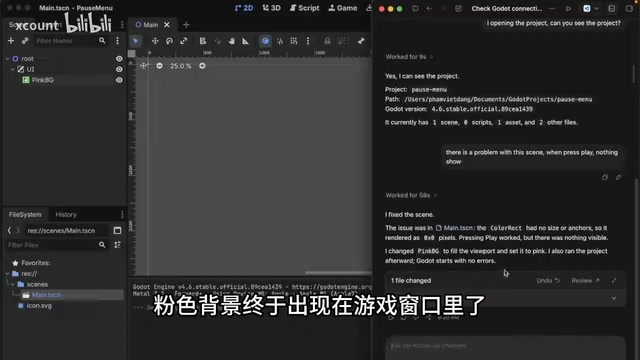Viewport: 640px width, 360px height.
Task: Close the Main scene tab
Action: pyautogui.click(x=167, y=25)
